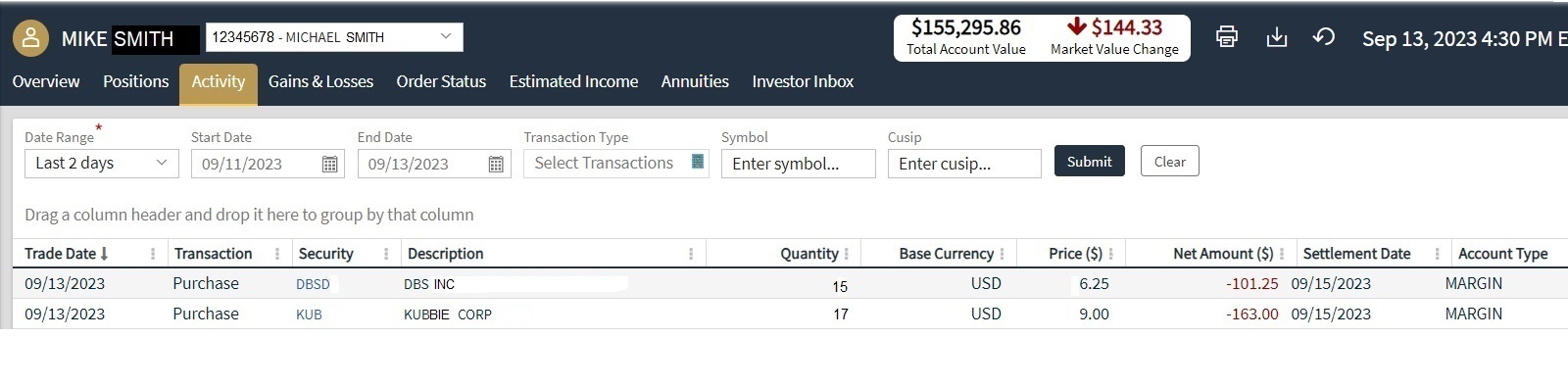Open the Date Range dropdown
1568x387 pixels.
tap(102, 164)
